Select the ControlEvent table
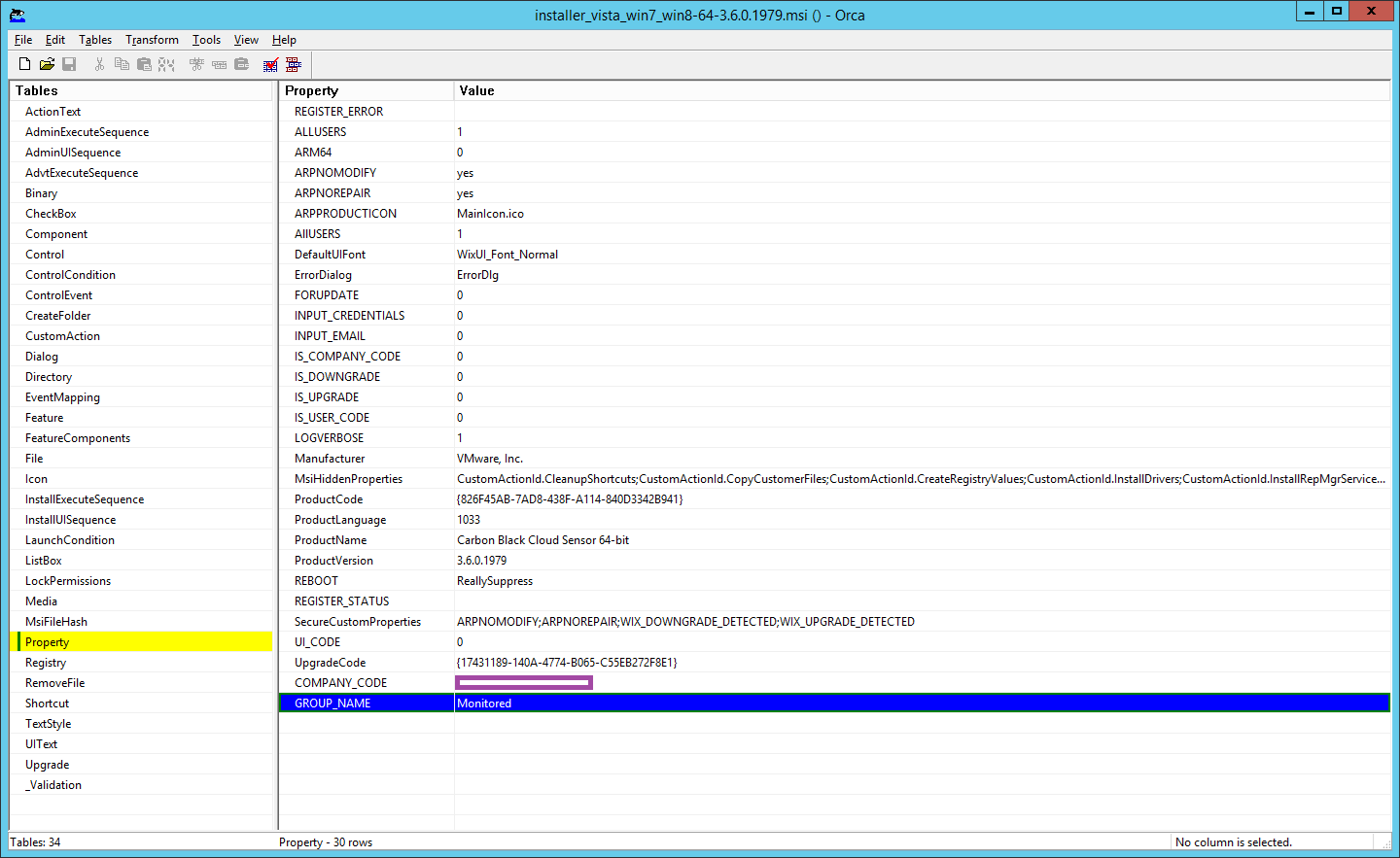Image resolution: width=1400 pixels, height=858 pixels. click(x=58, y=295)
